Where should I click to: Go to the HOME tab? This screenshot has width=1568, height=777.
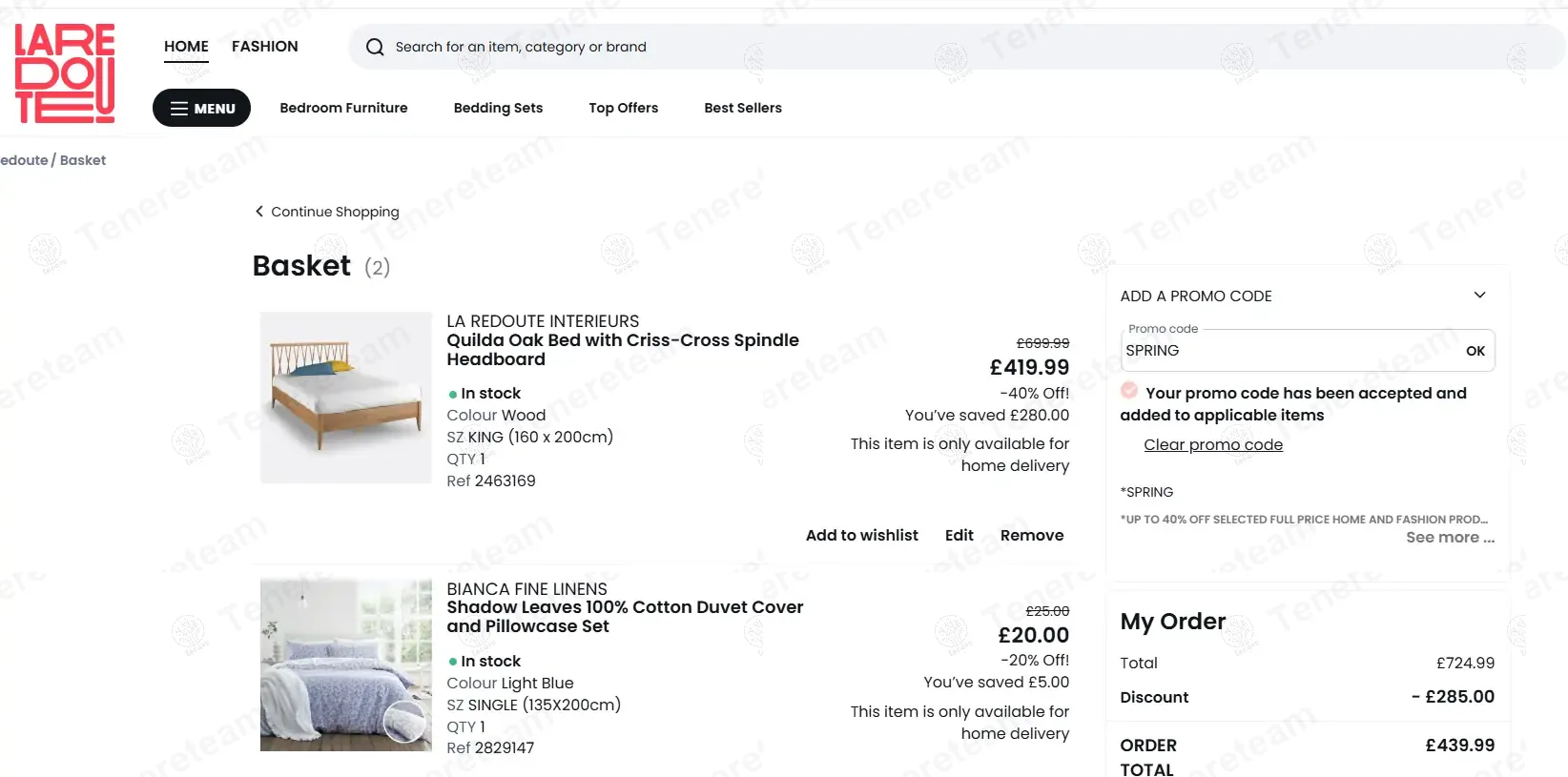[186, 47]
